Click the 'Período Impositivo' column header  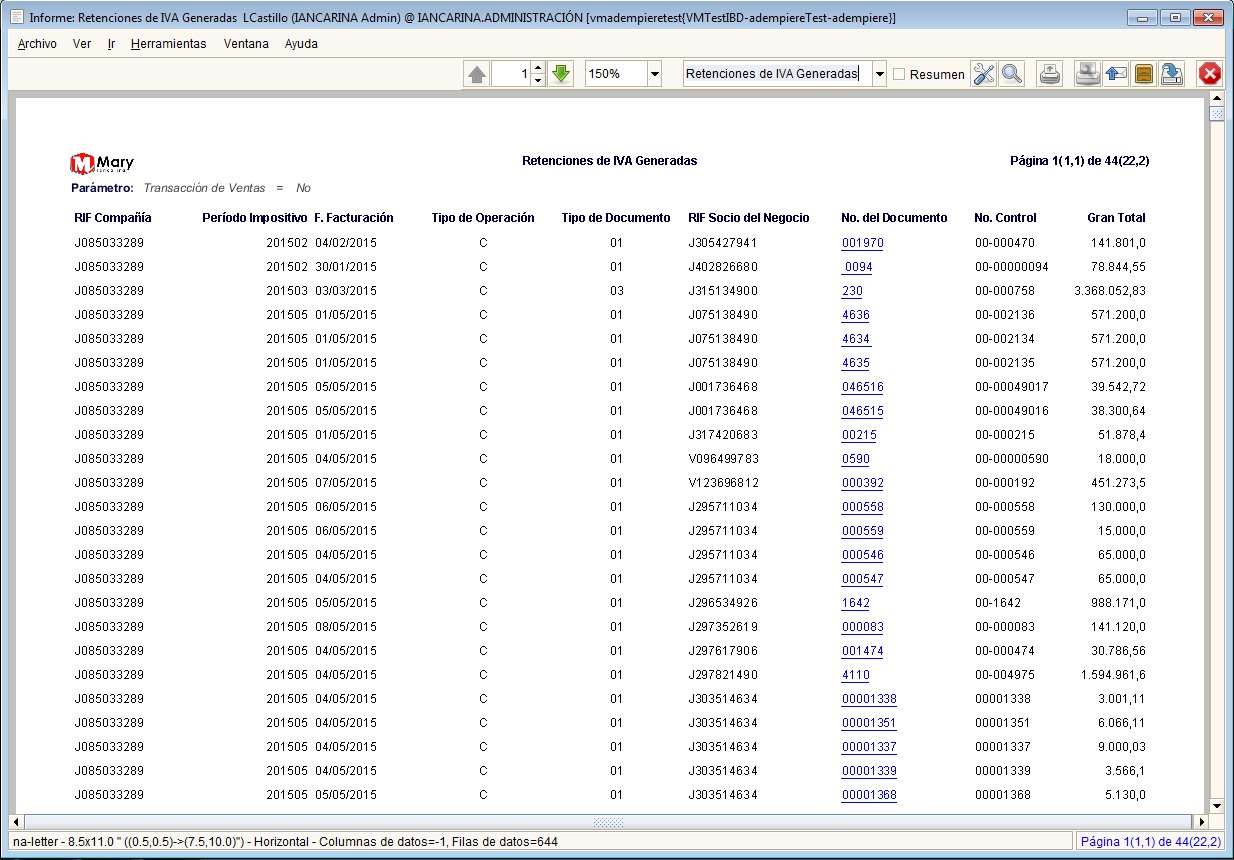(254, 218)
